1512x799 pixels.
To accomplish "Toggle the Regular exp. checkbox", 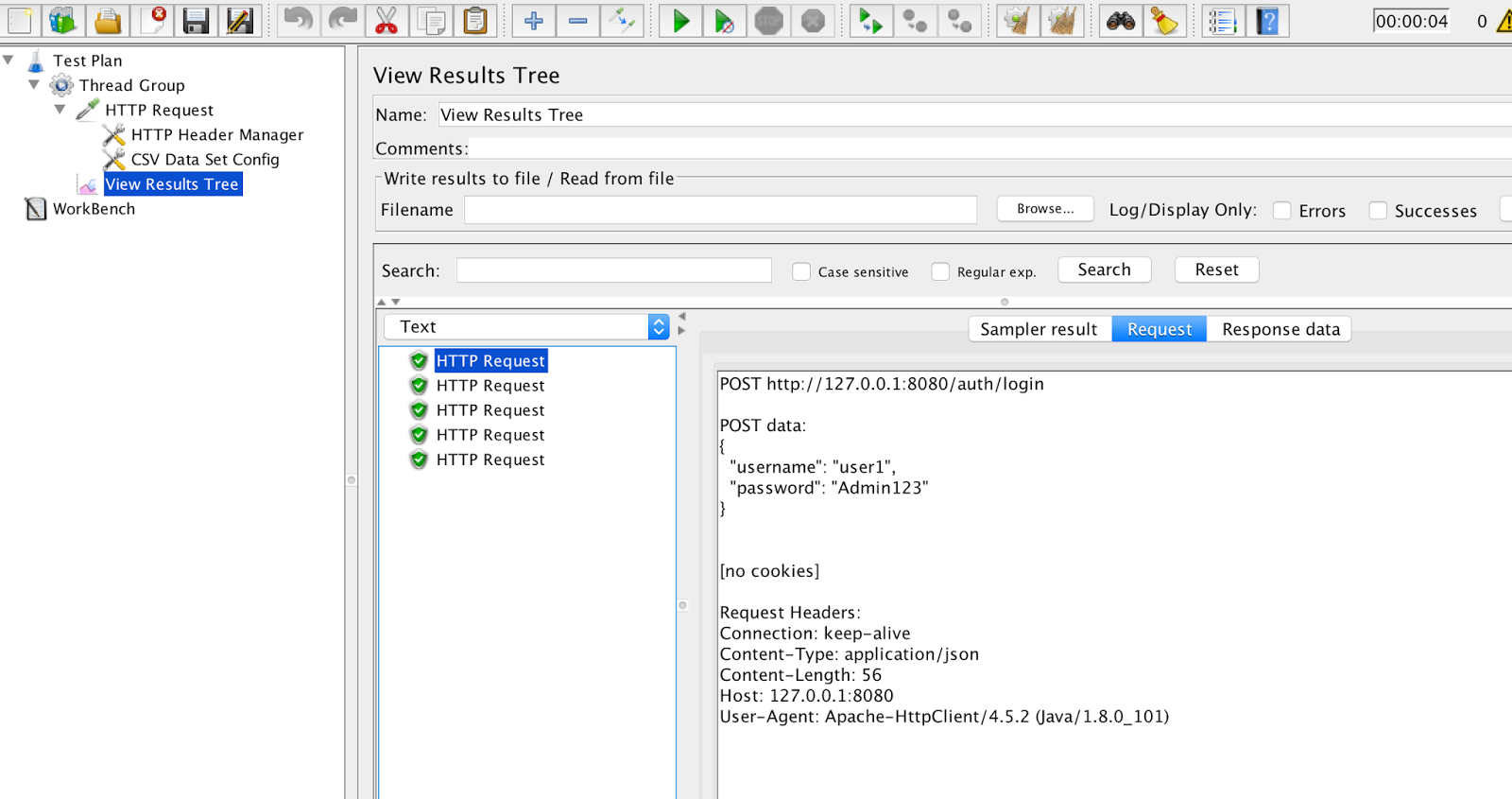I will pos(940,271).
